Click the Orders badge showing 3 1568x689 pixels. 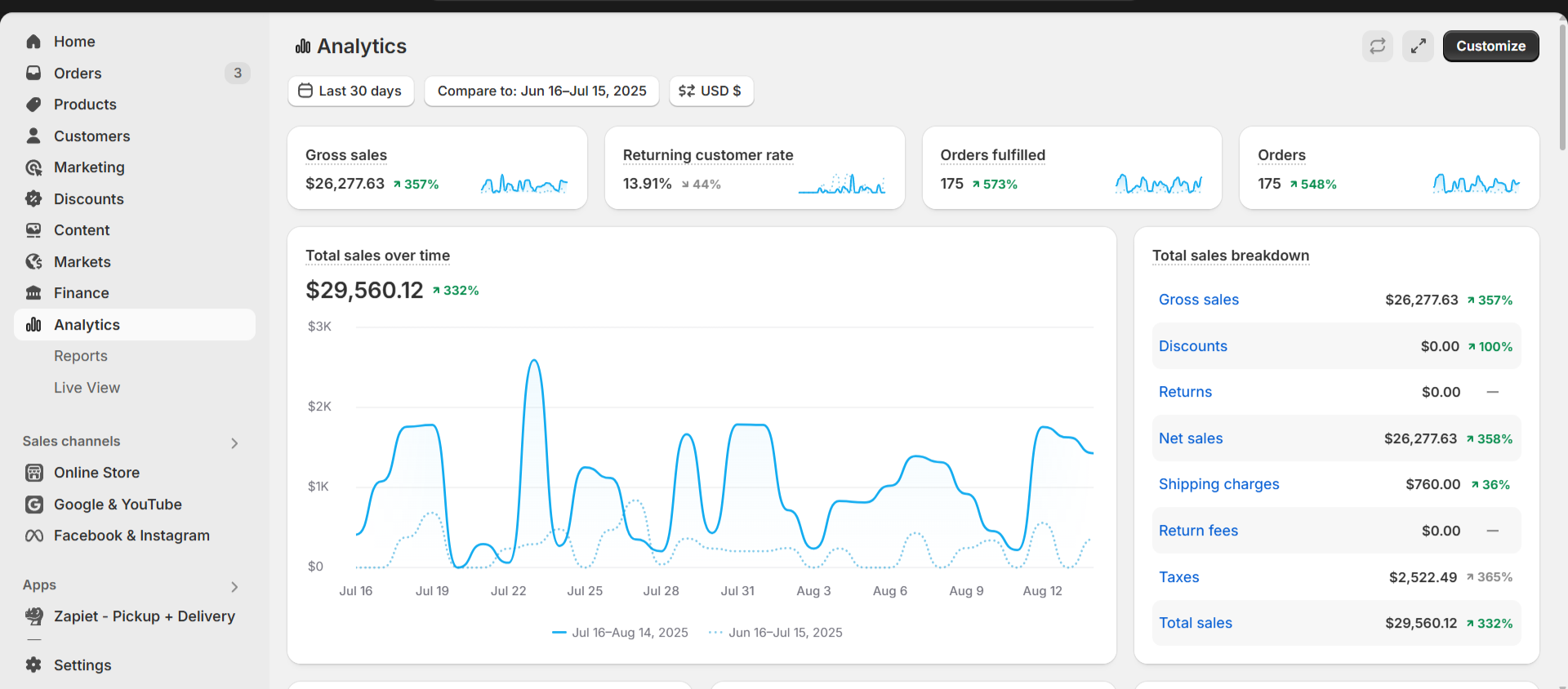pos(238,73)
